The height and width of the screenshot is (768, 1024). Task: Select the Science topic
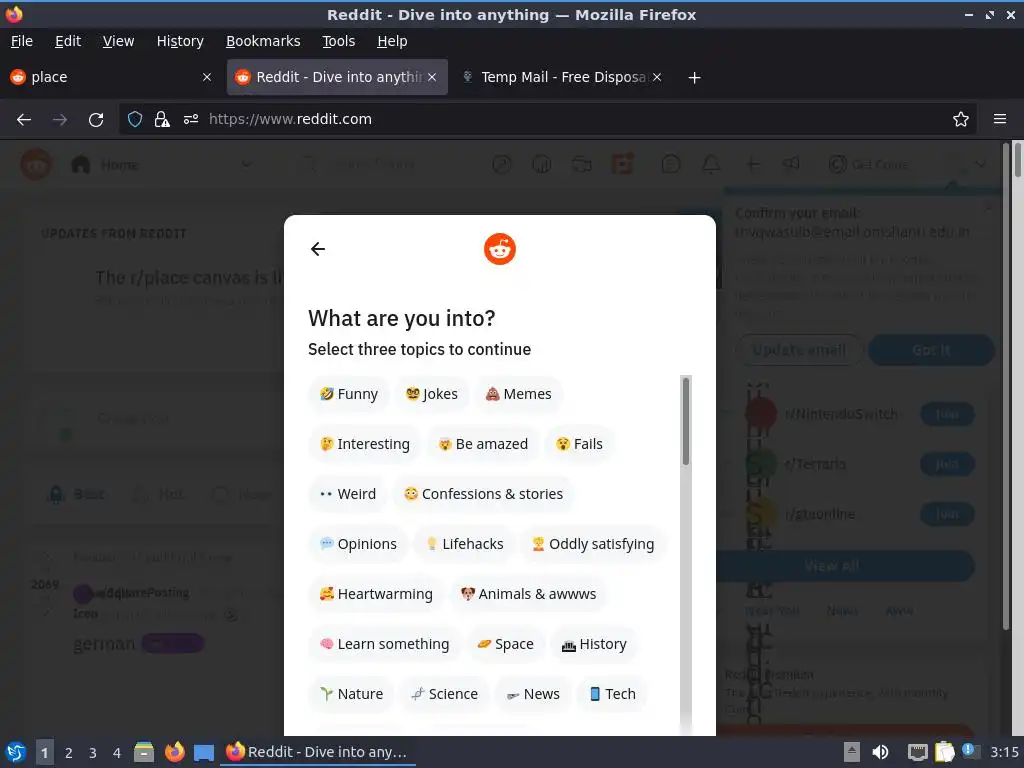445,694
